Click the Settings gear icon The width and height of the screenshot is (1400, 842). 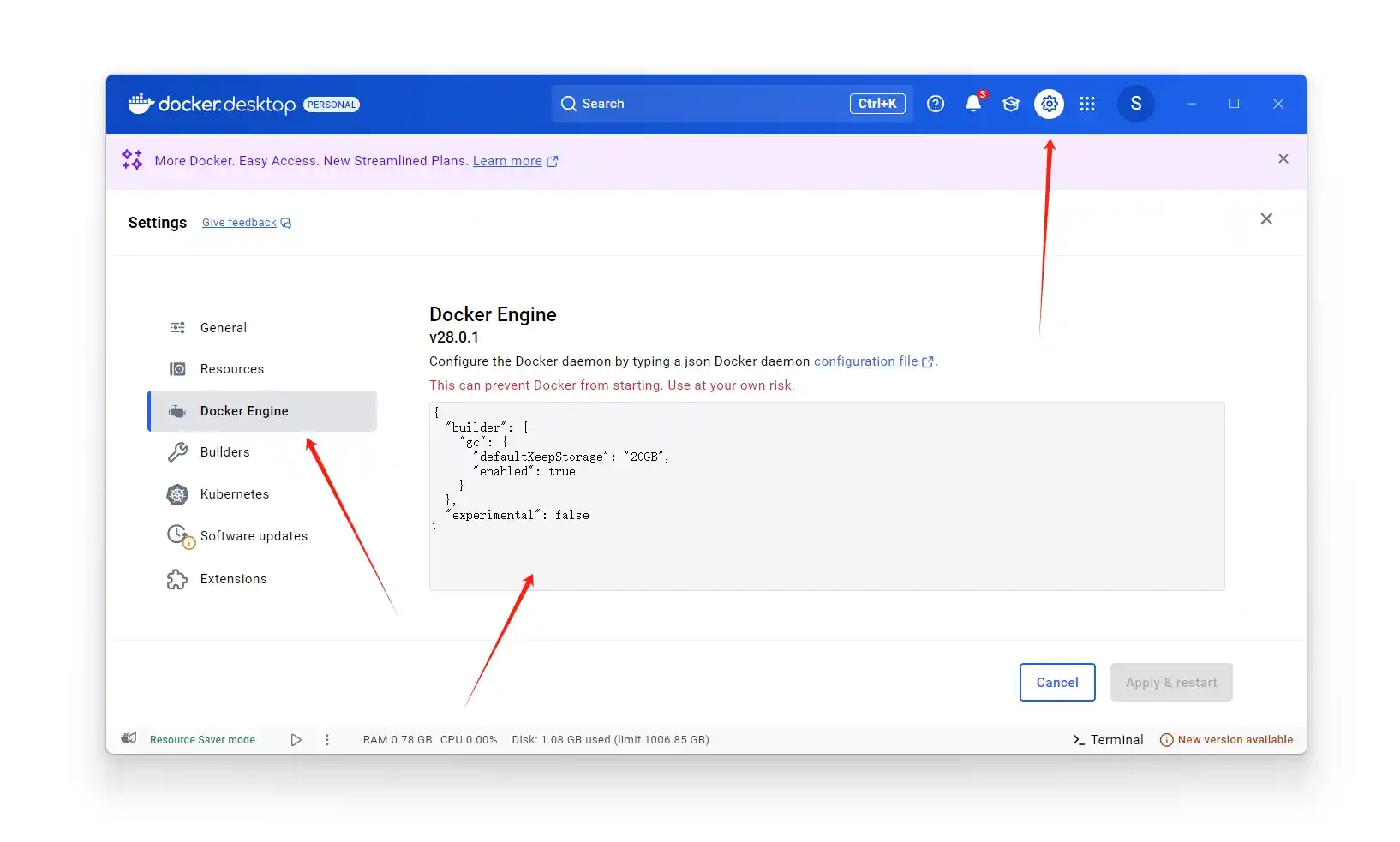pos(1049,104)
